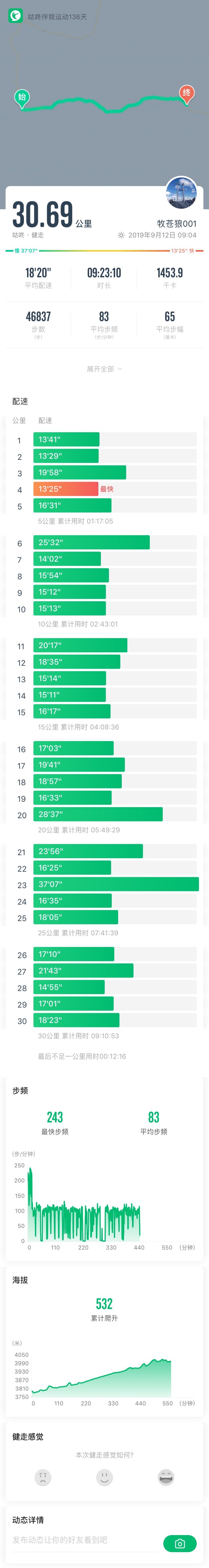Tap the red finish marker "终"

[186, 93]
